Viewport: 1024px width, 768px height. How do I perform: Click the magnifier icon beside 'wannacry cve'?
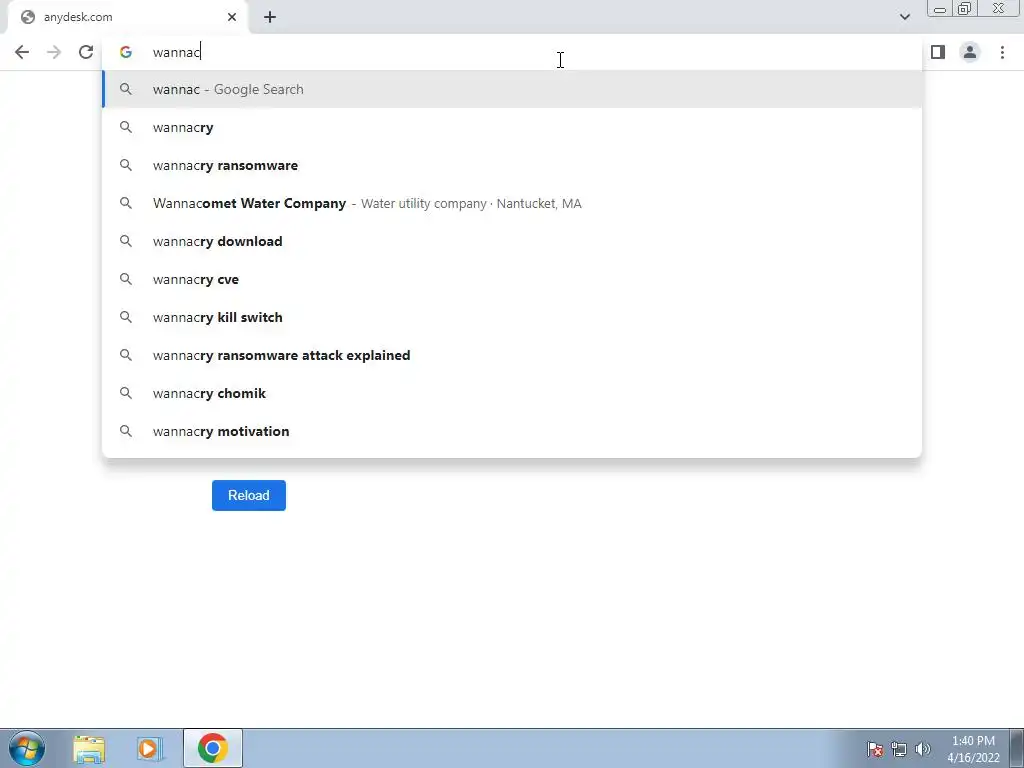tap(125, 279)
